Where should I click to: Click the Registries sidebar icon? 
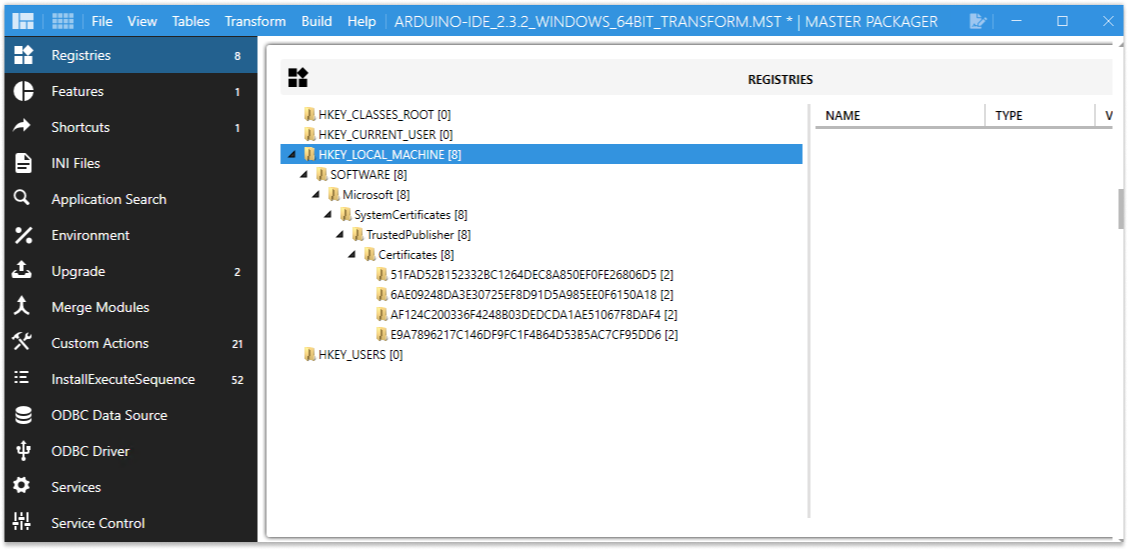(x=23, y=55)
